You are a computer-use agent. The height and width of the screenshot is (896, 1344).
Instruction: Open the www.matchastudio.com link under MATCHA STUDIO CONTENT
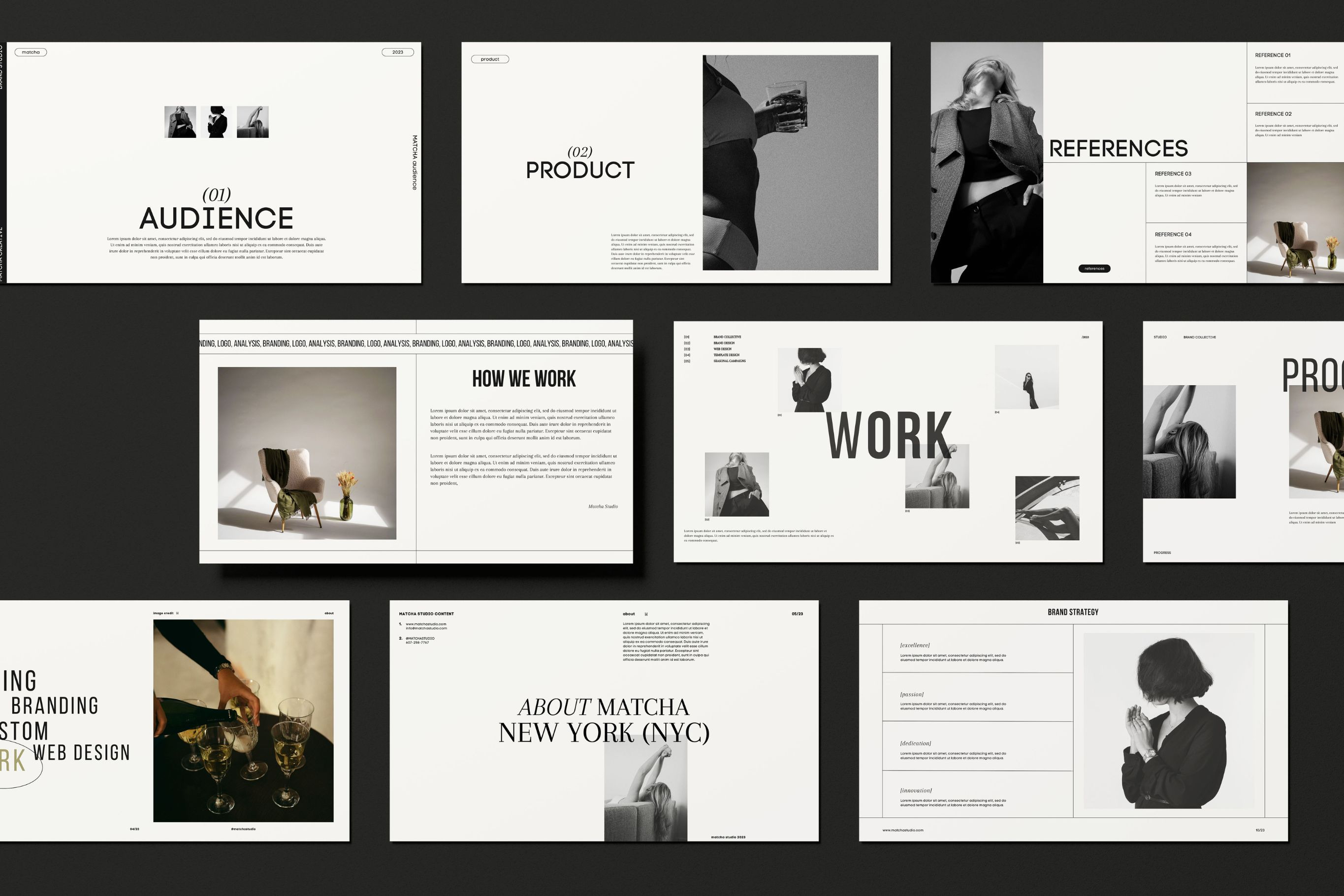point(425,624)
